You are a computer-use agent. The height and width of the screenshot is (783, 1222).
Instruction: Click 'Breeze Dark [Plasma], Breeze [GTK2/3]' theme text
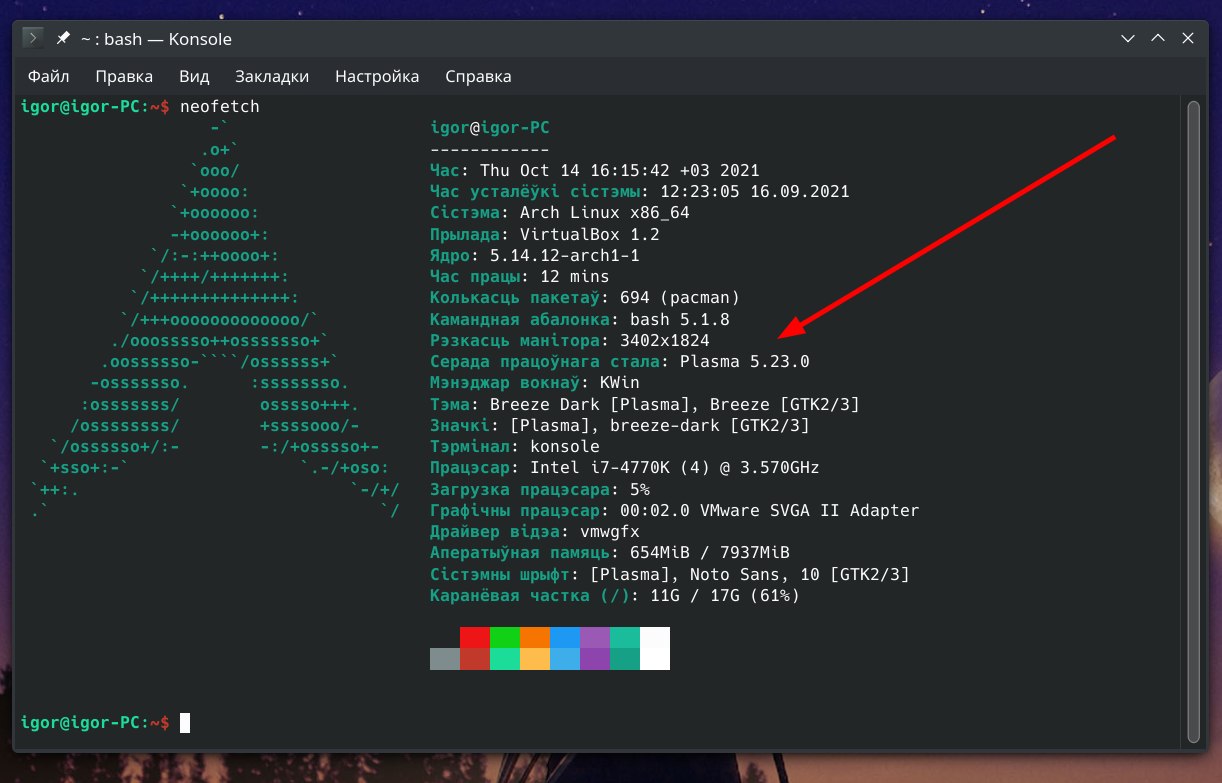[x=675, y=404]
